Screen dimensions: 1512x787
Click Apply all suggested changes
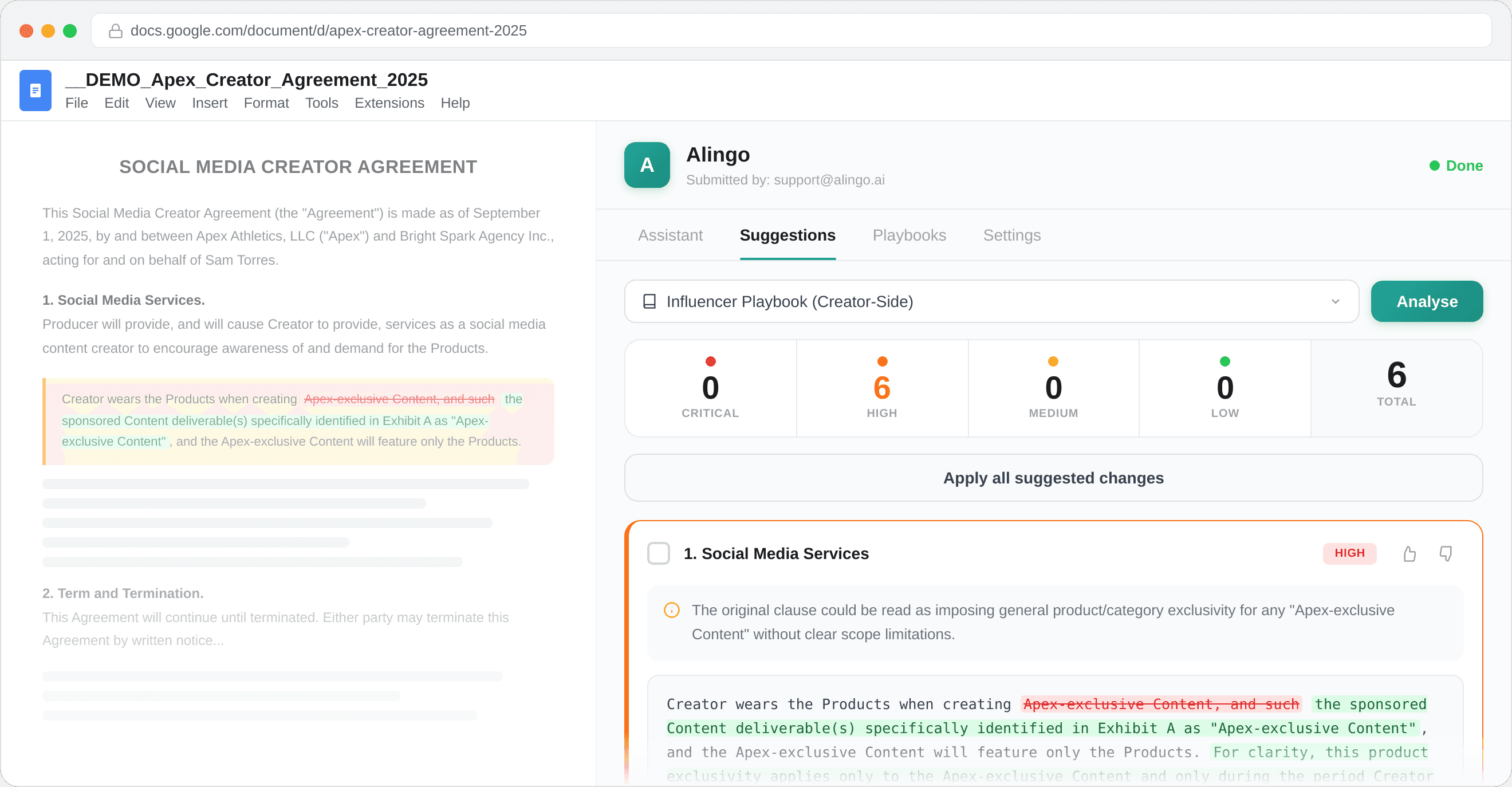1053,478
